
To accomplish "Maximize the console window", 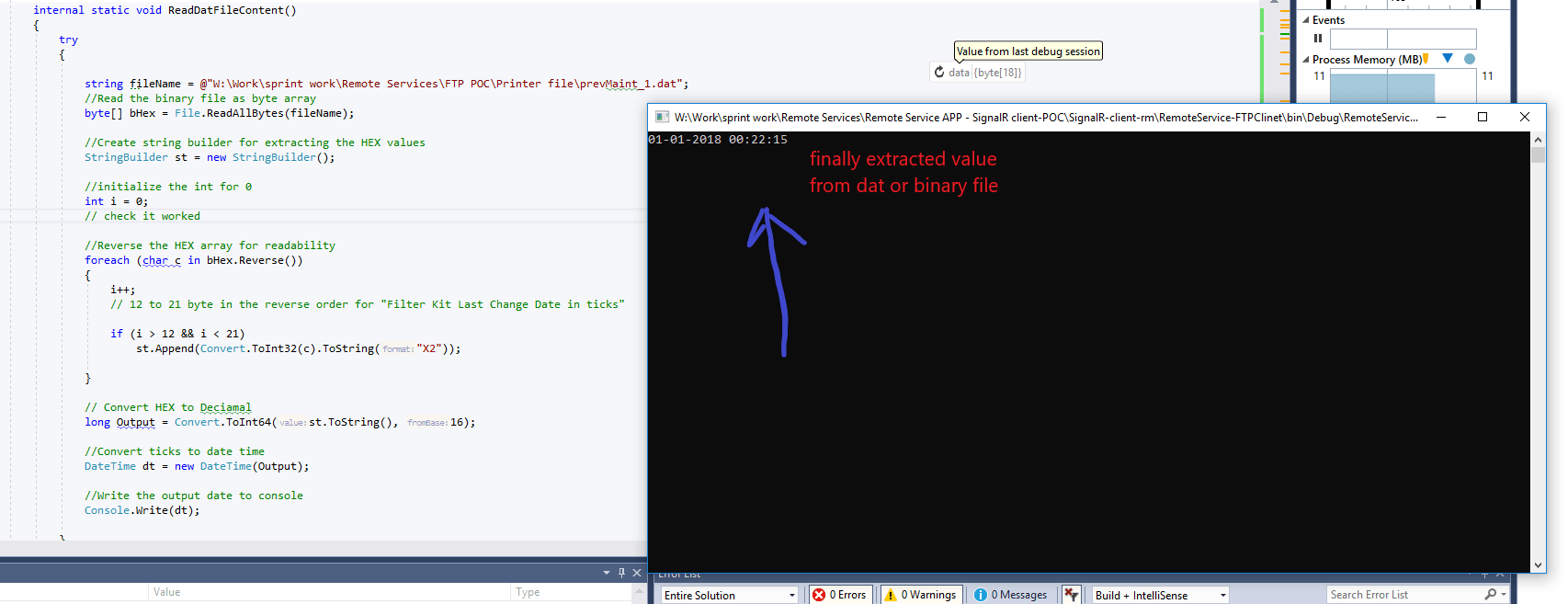I will coord(1483,117).
